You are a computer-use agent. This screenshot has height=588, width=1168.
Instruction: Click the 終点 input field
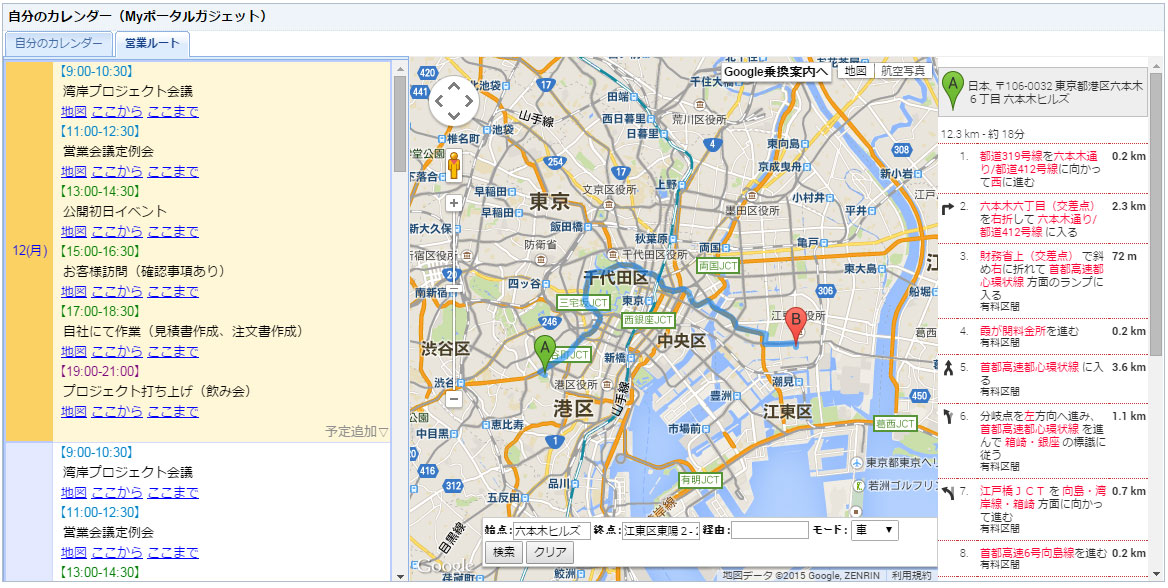[x=661, y=530]
